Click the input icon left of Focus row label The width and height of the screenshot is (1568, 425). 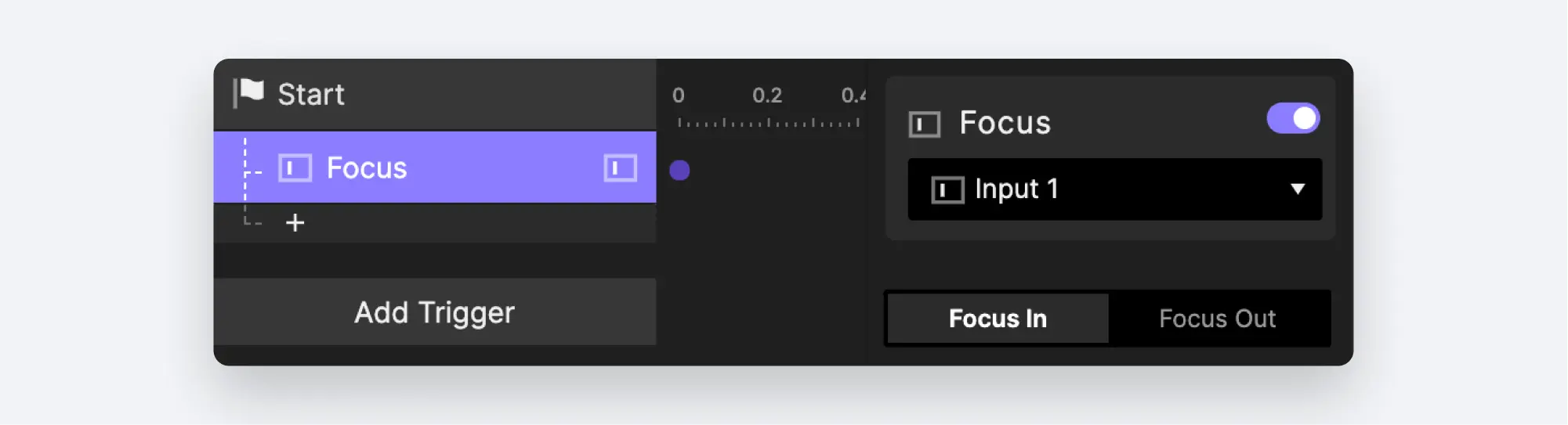tap(295, 167)
